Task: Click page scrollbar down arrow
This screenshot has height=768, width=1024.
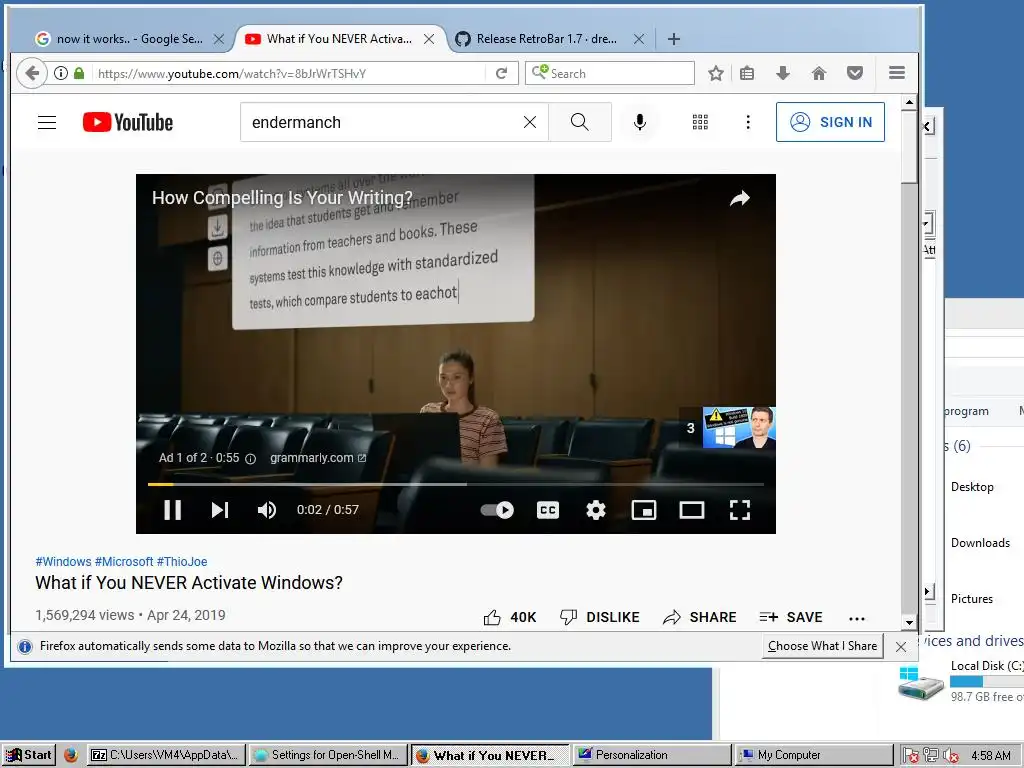Action: pyautogui.click(x=909, y=622)
